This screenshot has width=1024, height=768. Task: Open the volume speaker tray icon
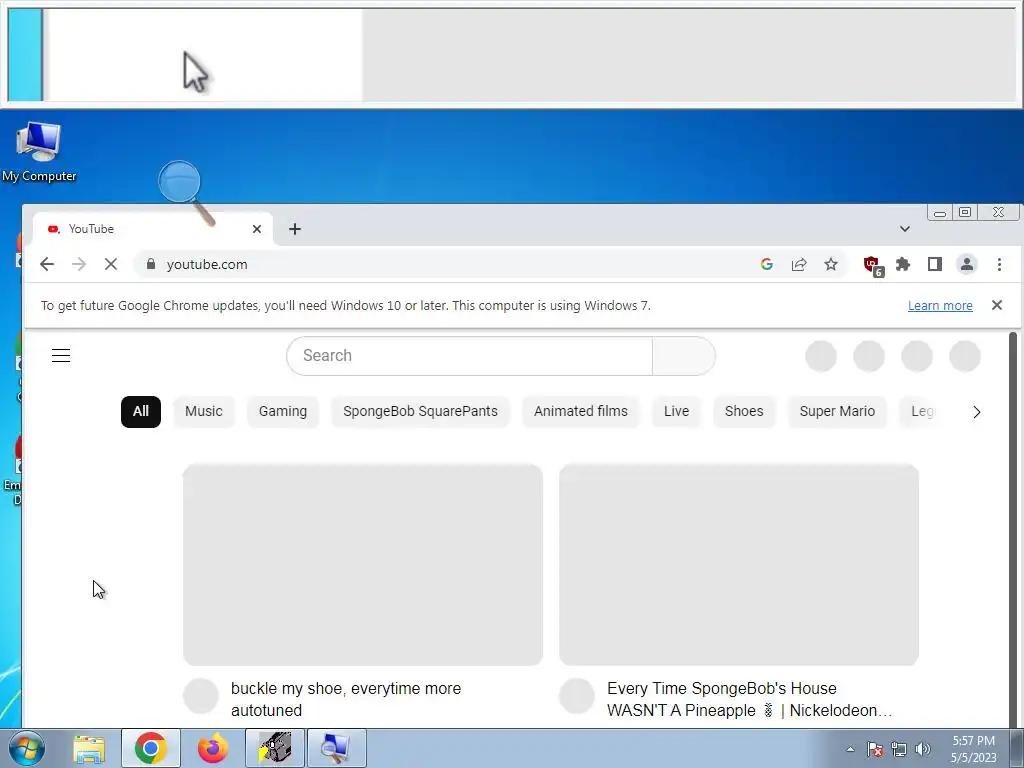922,749
